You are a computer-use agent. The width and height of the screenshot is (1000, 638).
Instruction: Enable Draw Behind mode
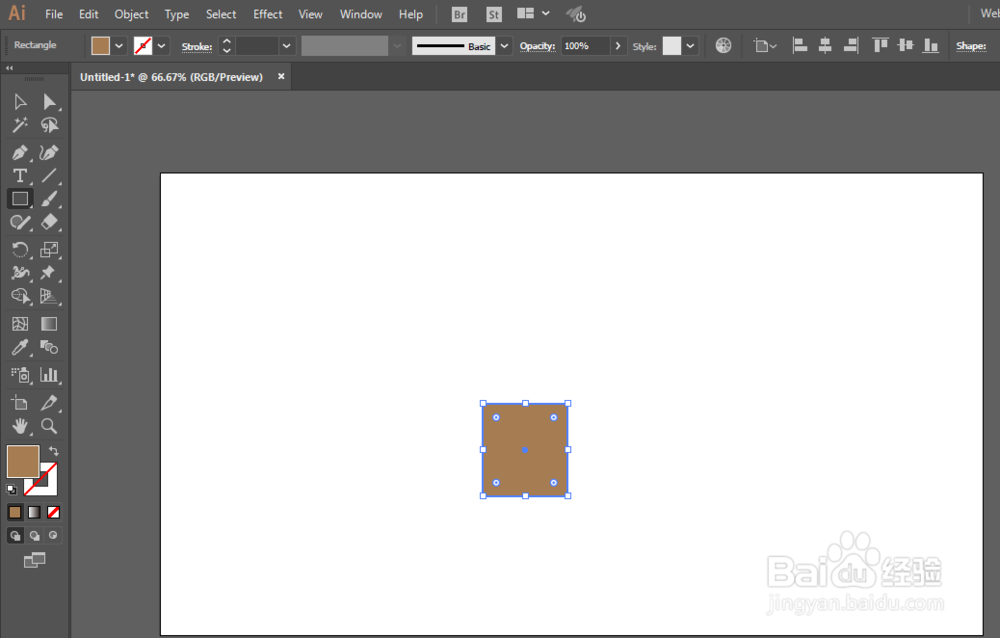pos(34,535)
